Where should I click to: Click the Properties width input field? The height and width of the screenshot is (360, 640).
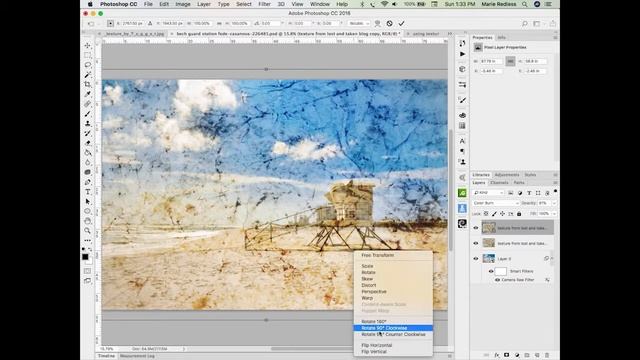click(x=491, y=61)
